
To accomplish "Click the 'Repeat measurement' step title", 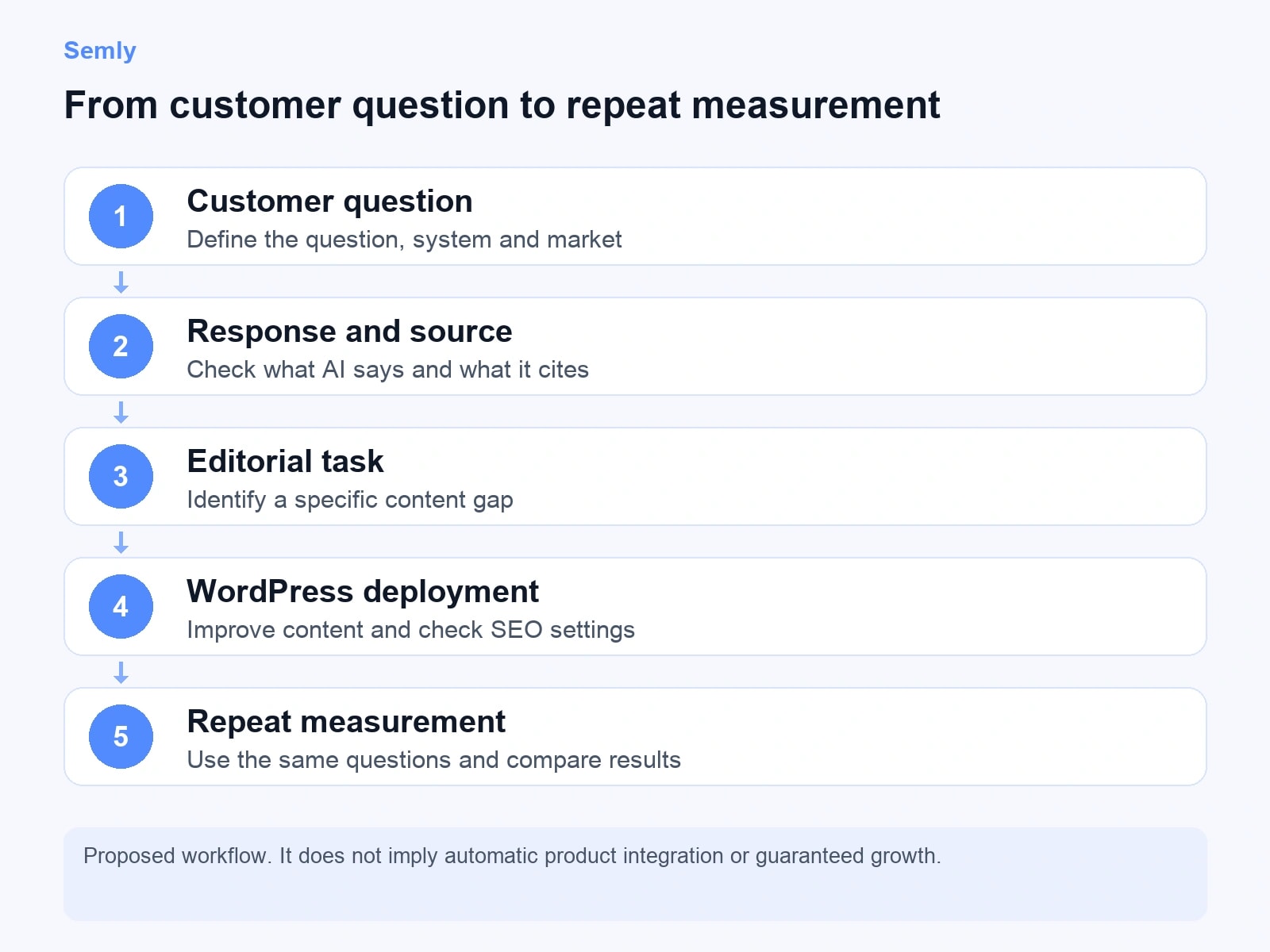I will 346,722.
